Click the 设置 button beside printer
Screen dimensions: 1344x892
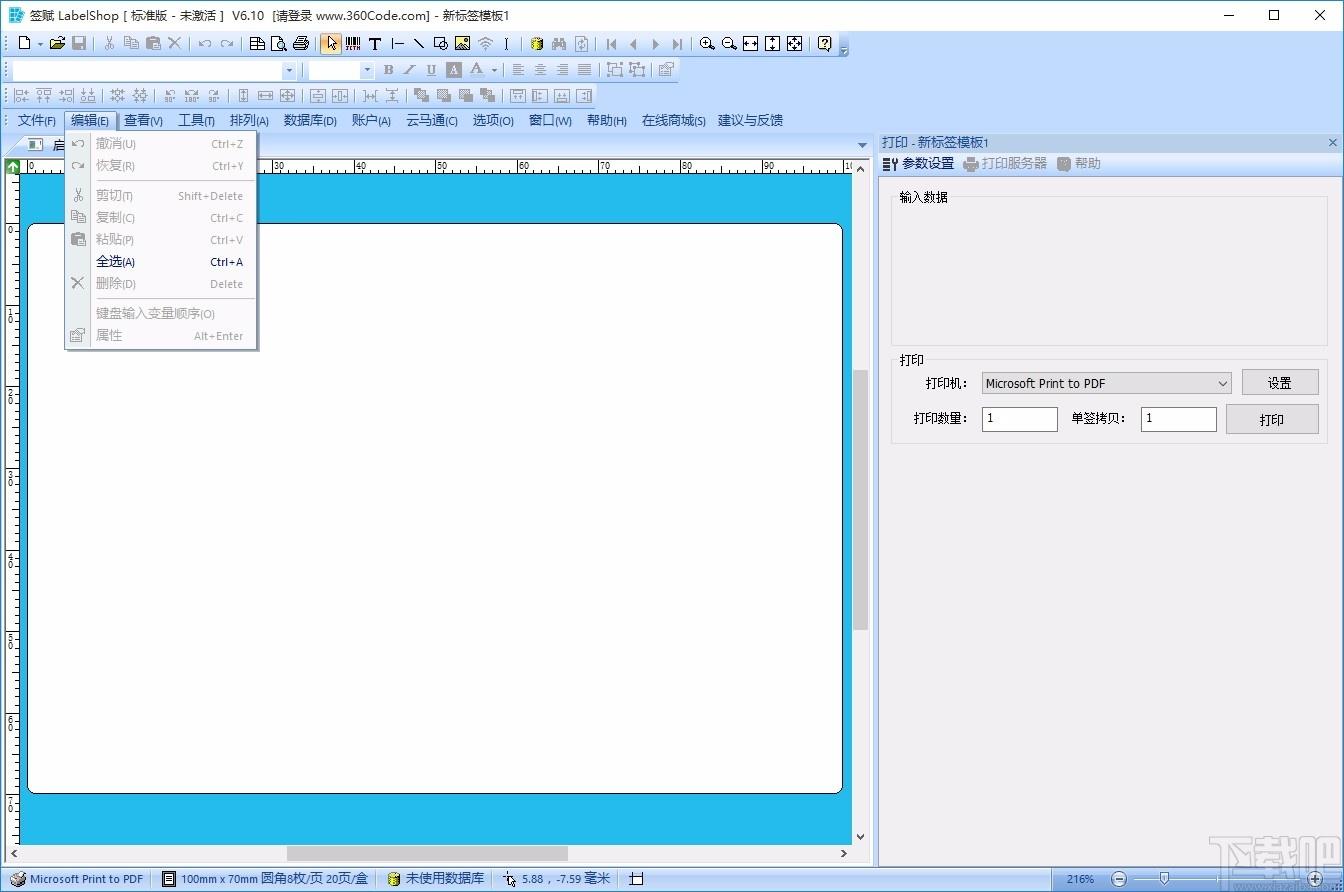1280,382
